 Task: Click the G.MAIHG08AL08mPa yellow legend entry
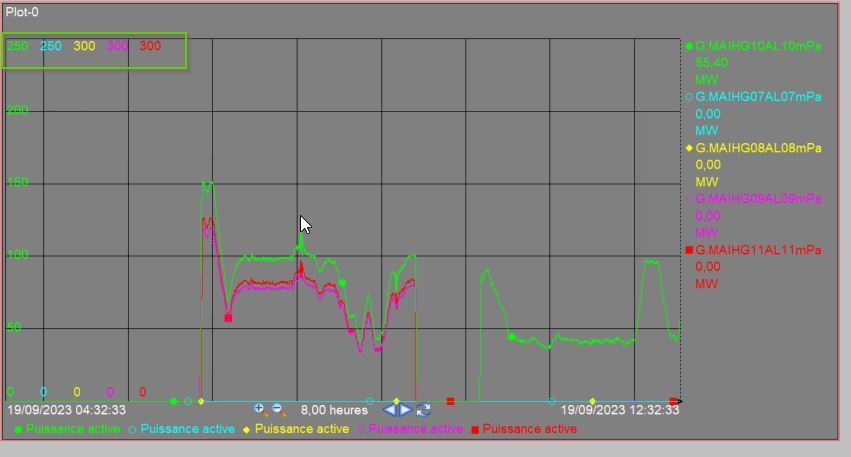[x=757, y=148]
